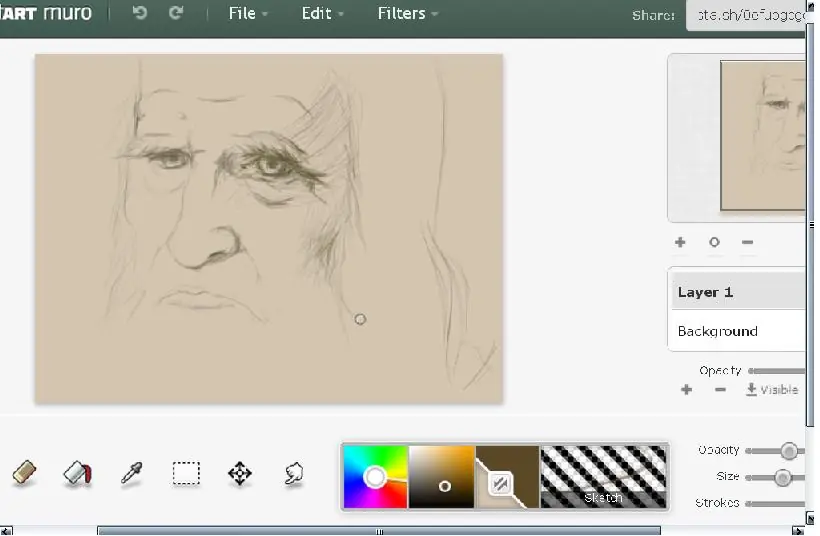Expand the Edit menu dropdown arrow

[x=340, y=15]
